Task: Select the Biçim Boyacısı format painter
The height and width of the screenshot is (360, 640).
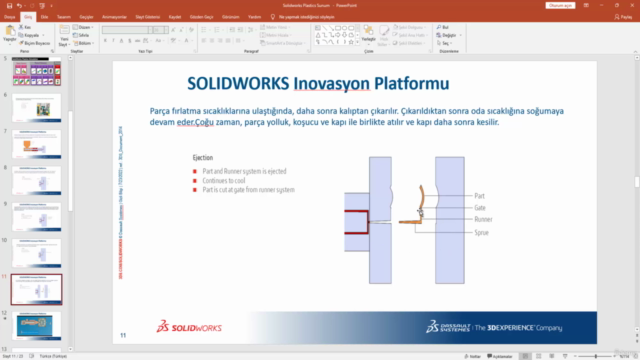Action: [x=34, y=43]
